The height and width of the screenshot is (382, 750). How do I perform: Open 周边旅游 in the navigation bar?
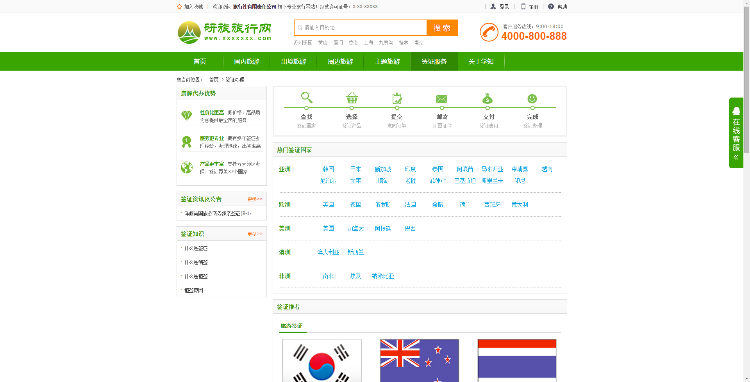pos(340,61)
